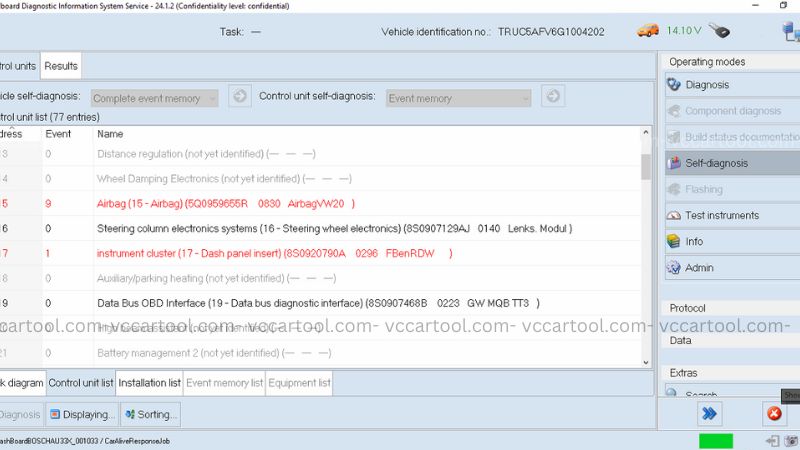Screen dimensions: 800x450
Task: Open the network diagram tab
Action: click(x=22, y=383)
